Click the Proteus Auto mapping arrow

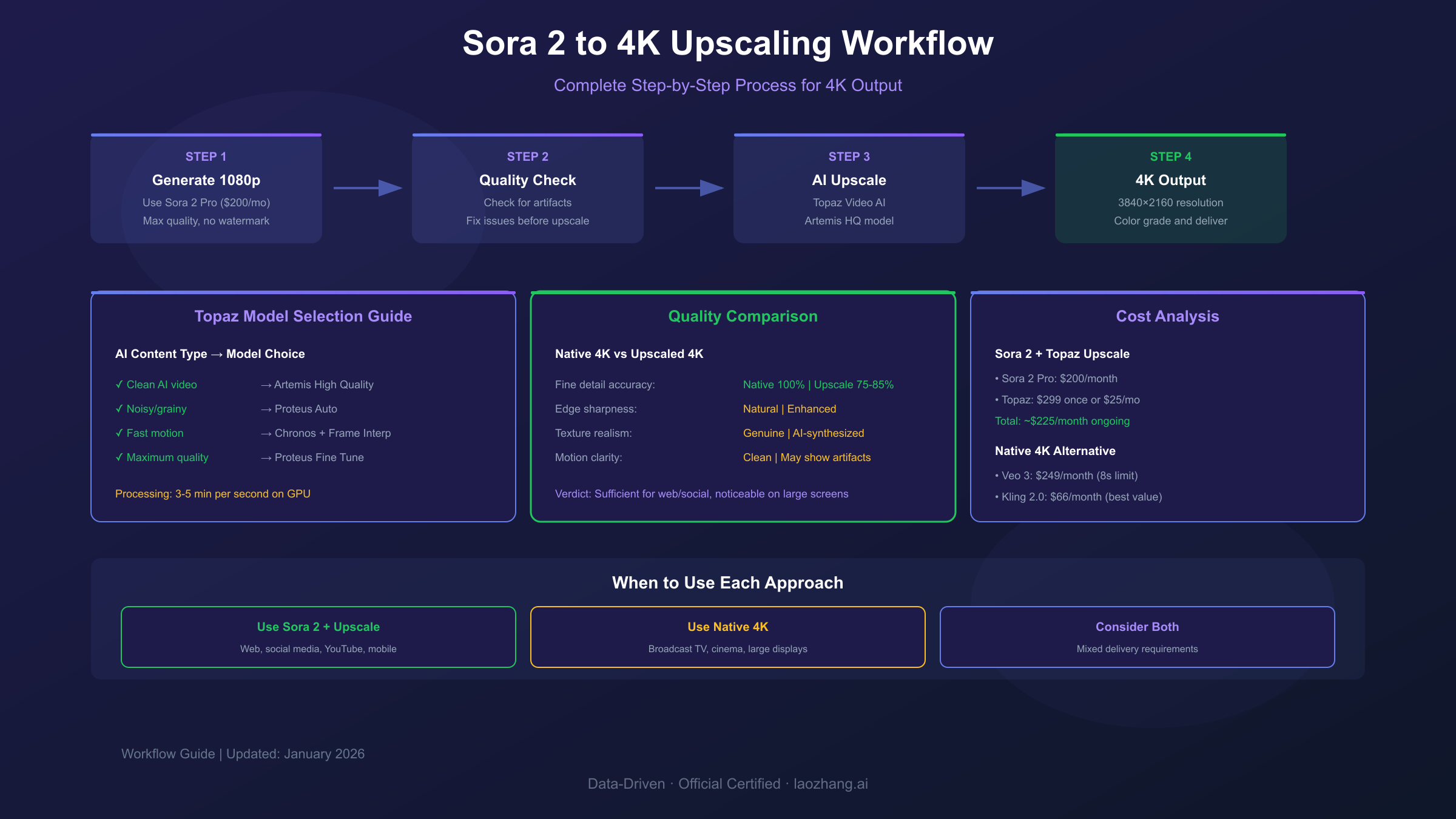coord(266,408)
